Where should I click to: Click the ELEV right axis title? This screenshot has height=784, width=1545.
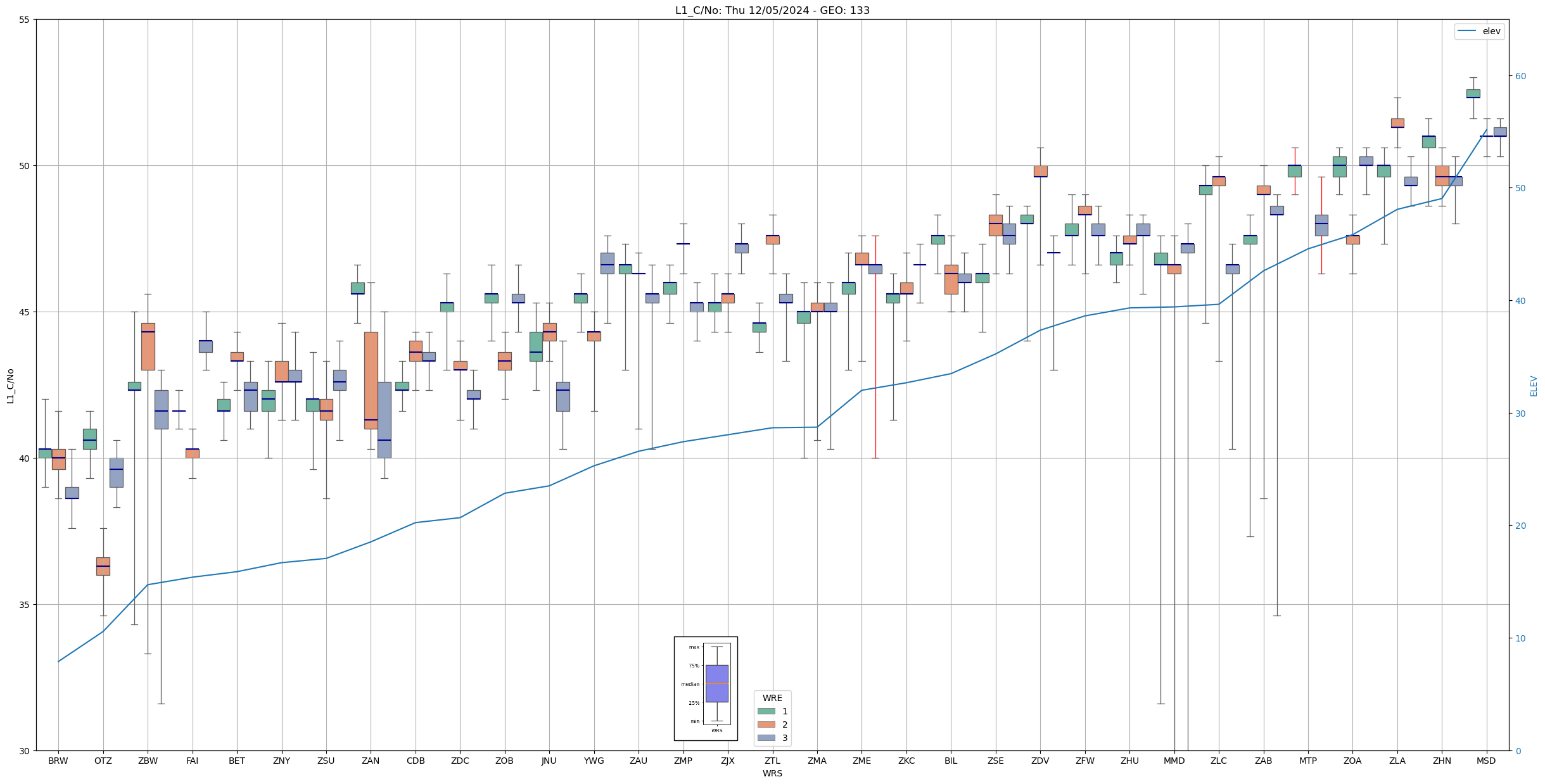[x=1534, y=386]
